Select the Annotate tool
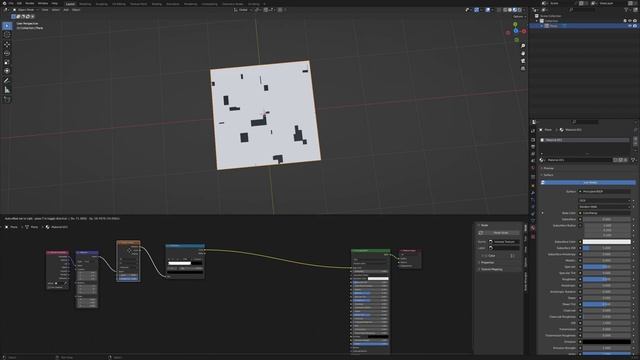This screenshot has width=640, height=360. pyautogui.click(x=7, y=81)
